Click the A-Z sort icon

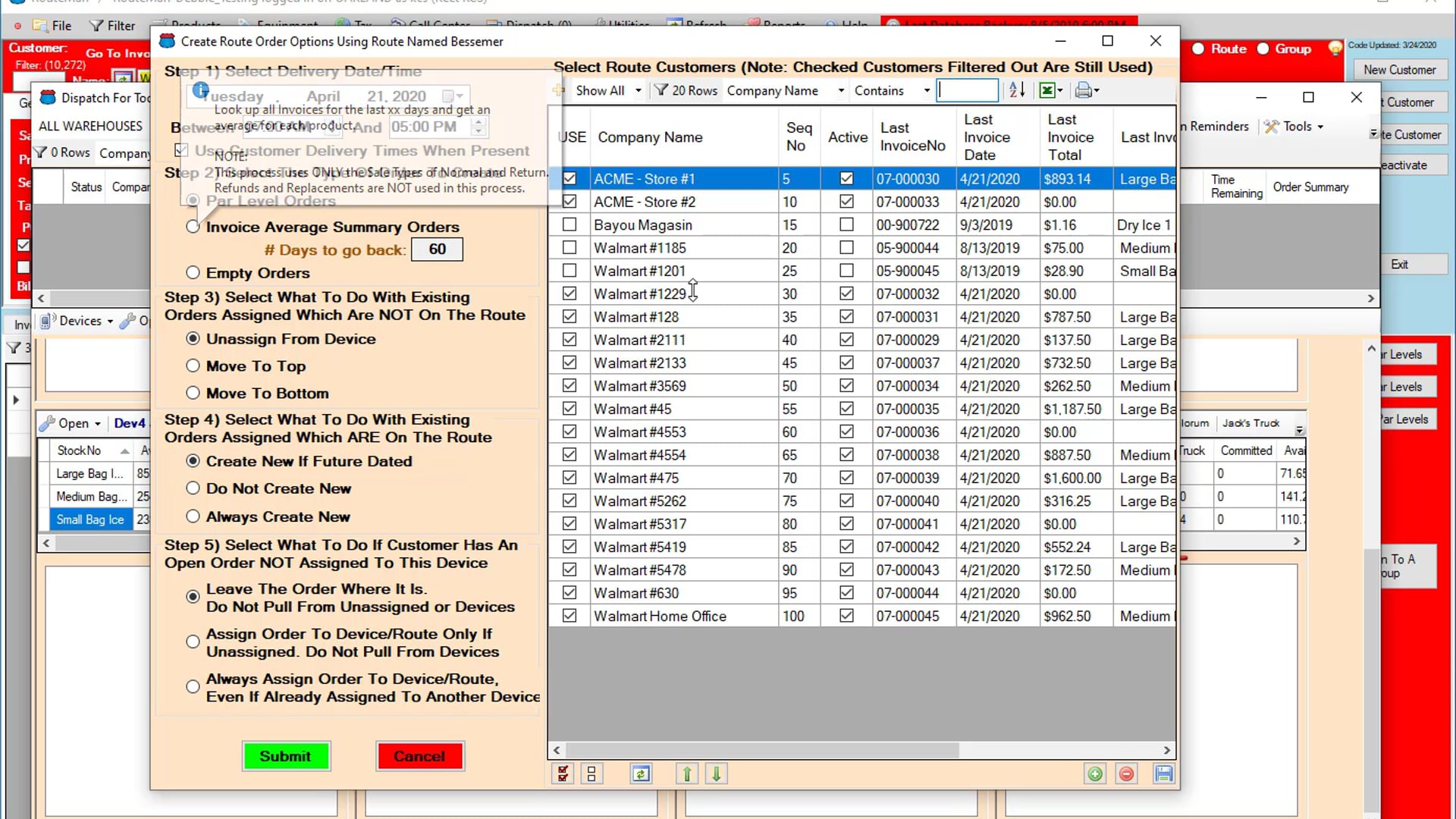(1017, 90)
